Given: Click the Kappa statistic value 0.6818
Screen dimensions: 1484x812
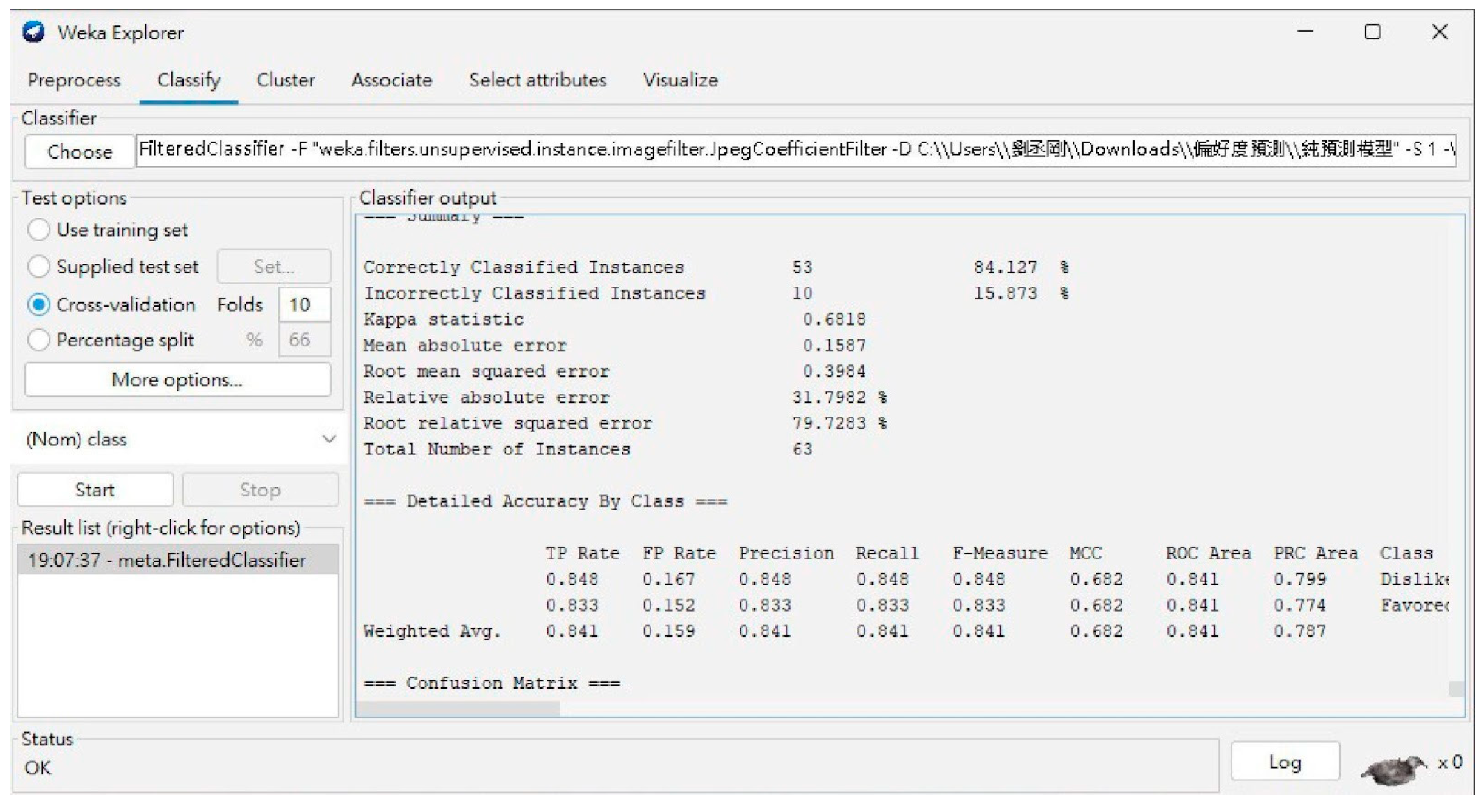Looking at the screenshot, I should pyautogui.click(x=834, y=319).
